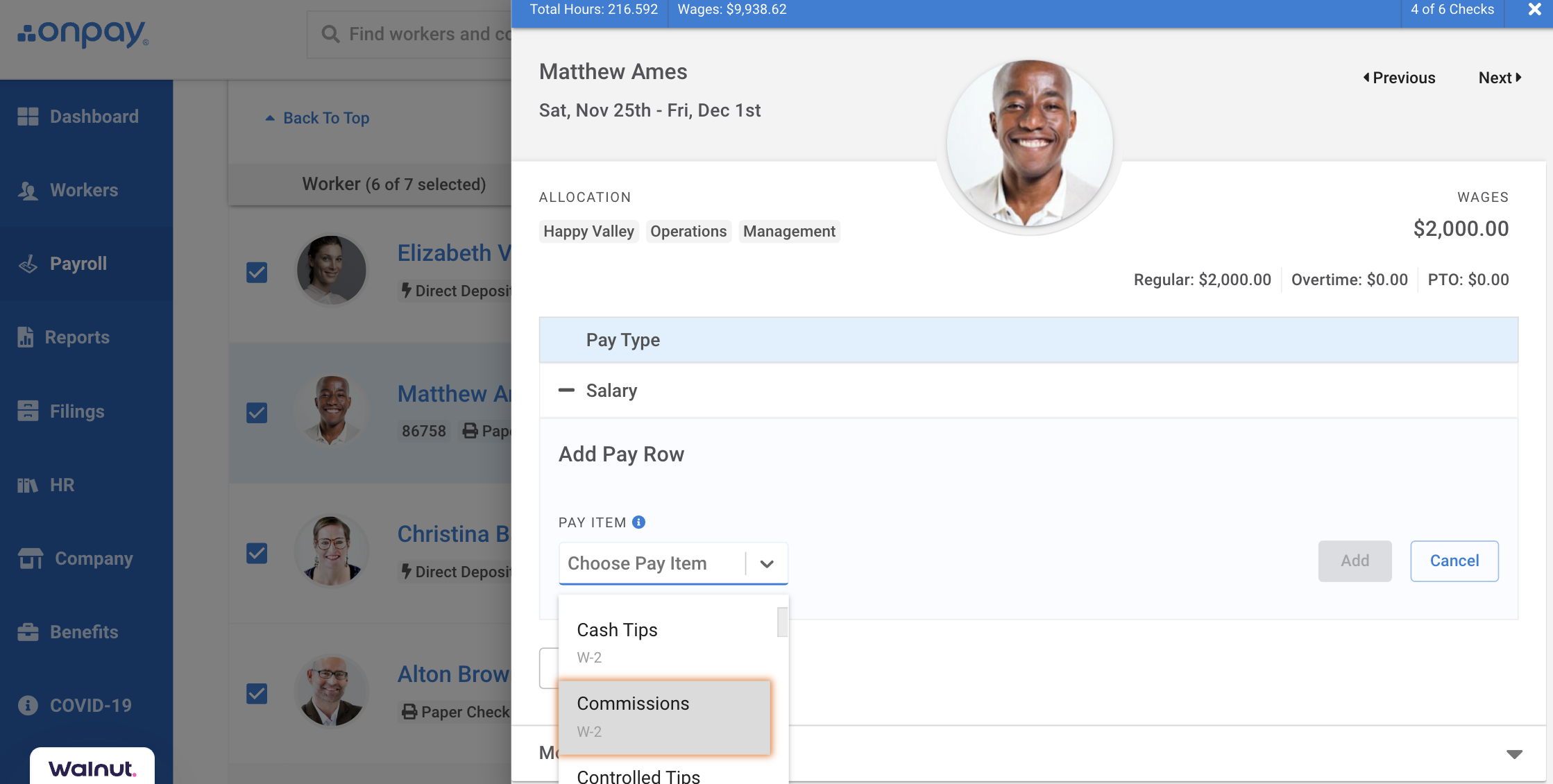Image resolution: width=1553 pixels, height=784 pixels.
Task: Collapse the Salary pay row
Action: 566,391
